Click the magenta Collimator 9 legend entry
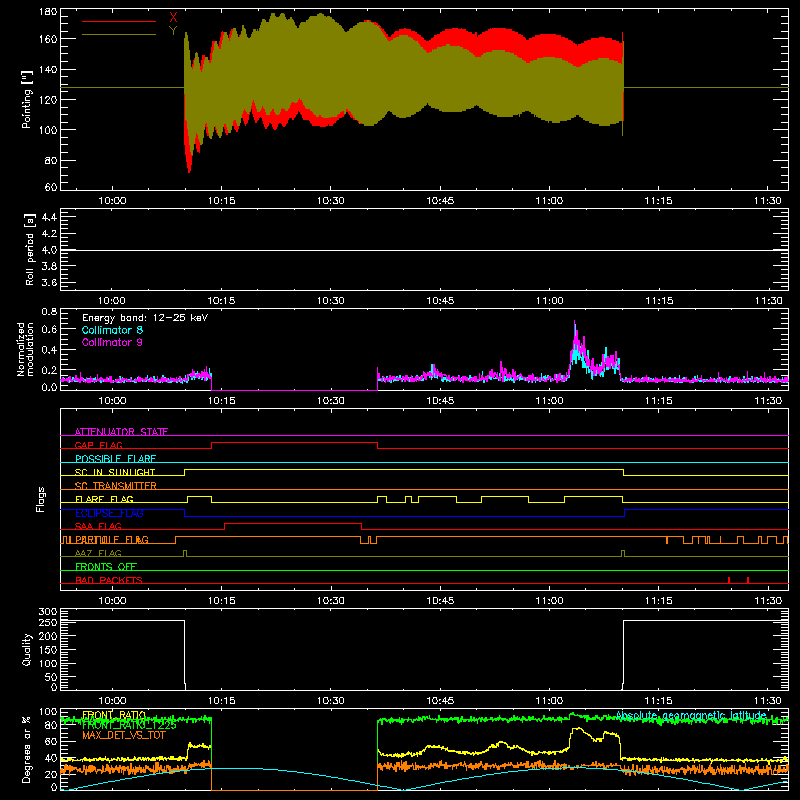The height and width of the screenshot is (800, 800). (112, 342)
